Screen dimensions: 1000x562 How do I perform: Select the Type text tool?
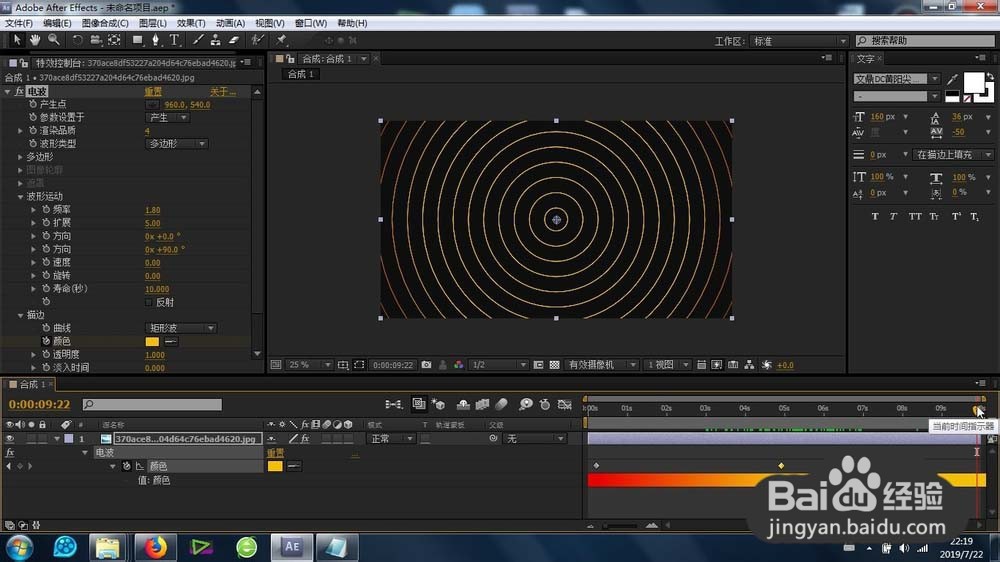coord(174,40)
